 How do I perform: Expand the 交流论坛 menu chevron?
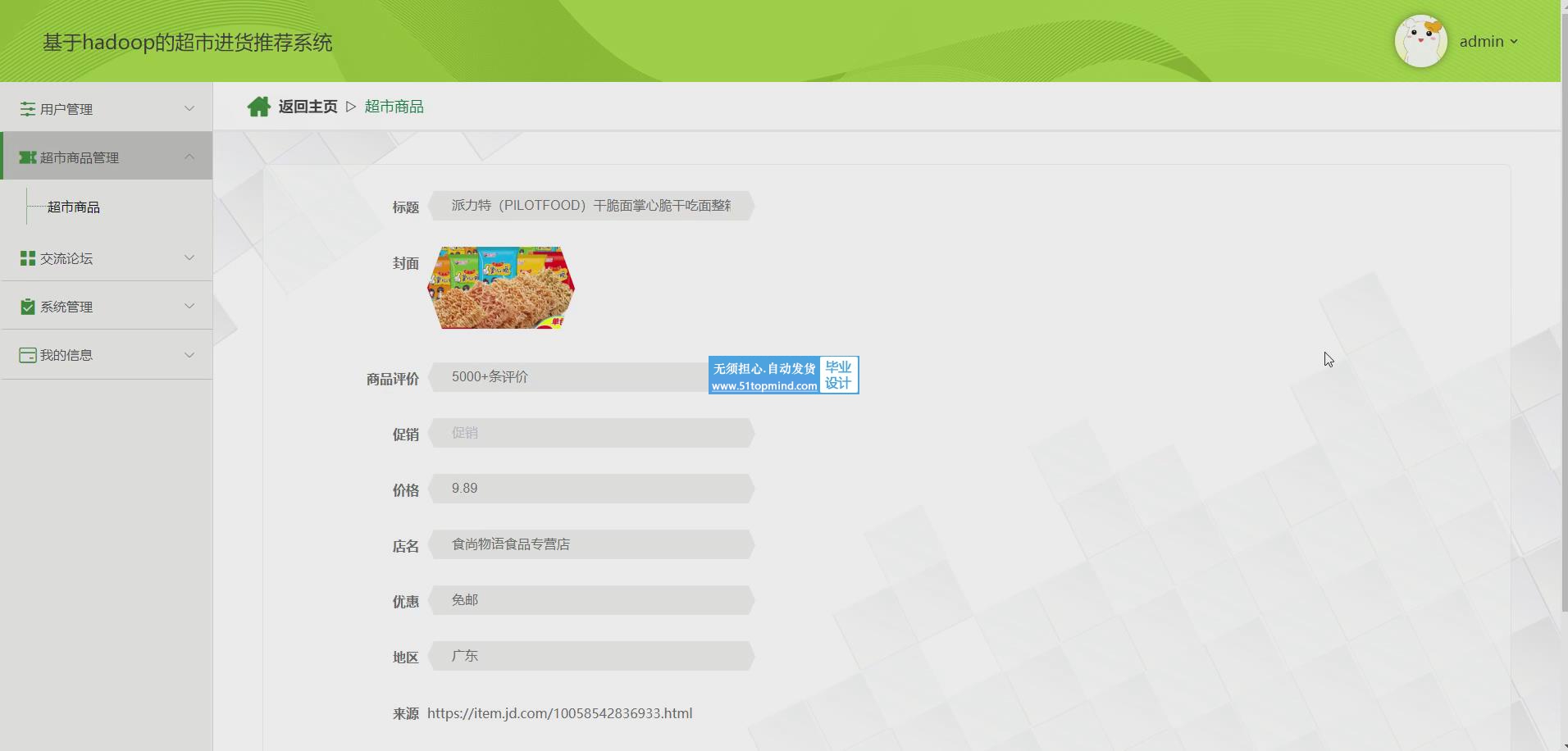coord(189,257)
